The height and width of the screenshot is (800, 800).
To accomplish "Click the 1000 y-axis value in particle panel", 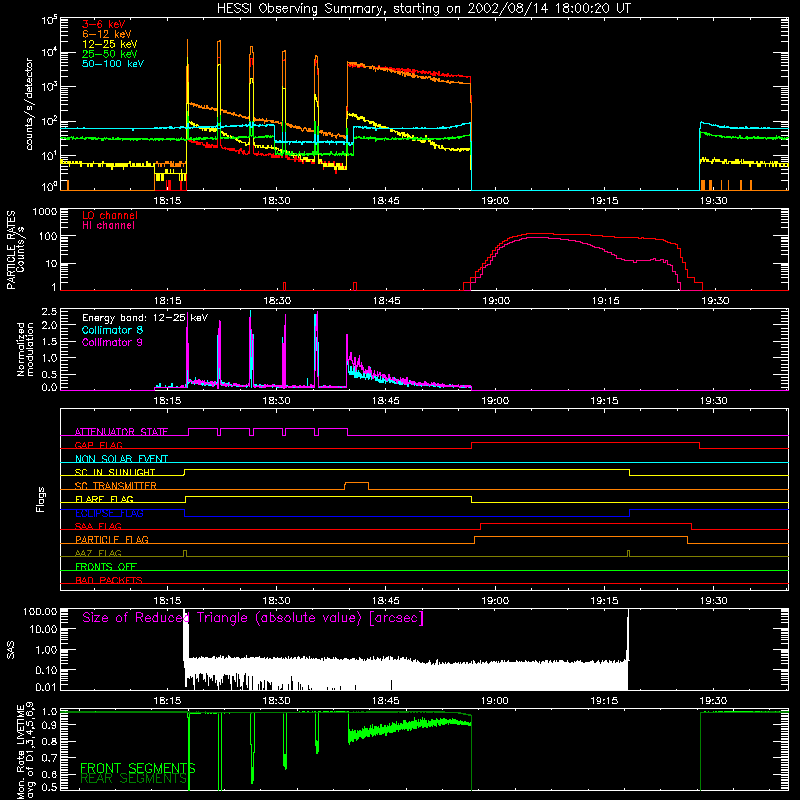I will click(x=44, y=212).
